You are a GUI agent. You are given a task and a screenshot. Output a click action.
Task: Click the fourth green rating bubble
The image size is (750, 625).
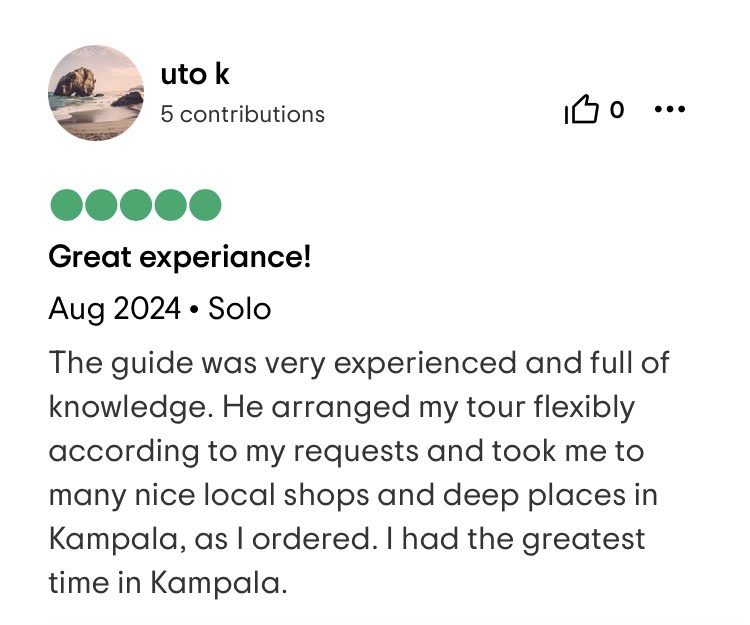click(x=170, y=205)
